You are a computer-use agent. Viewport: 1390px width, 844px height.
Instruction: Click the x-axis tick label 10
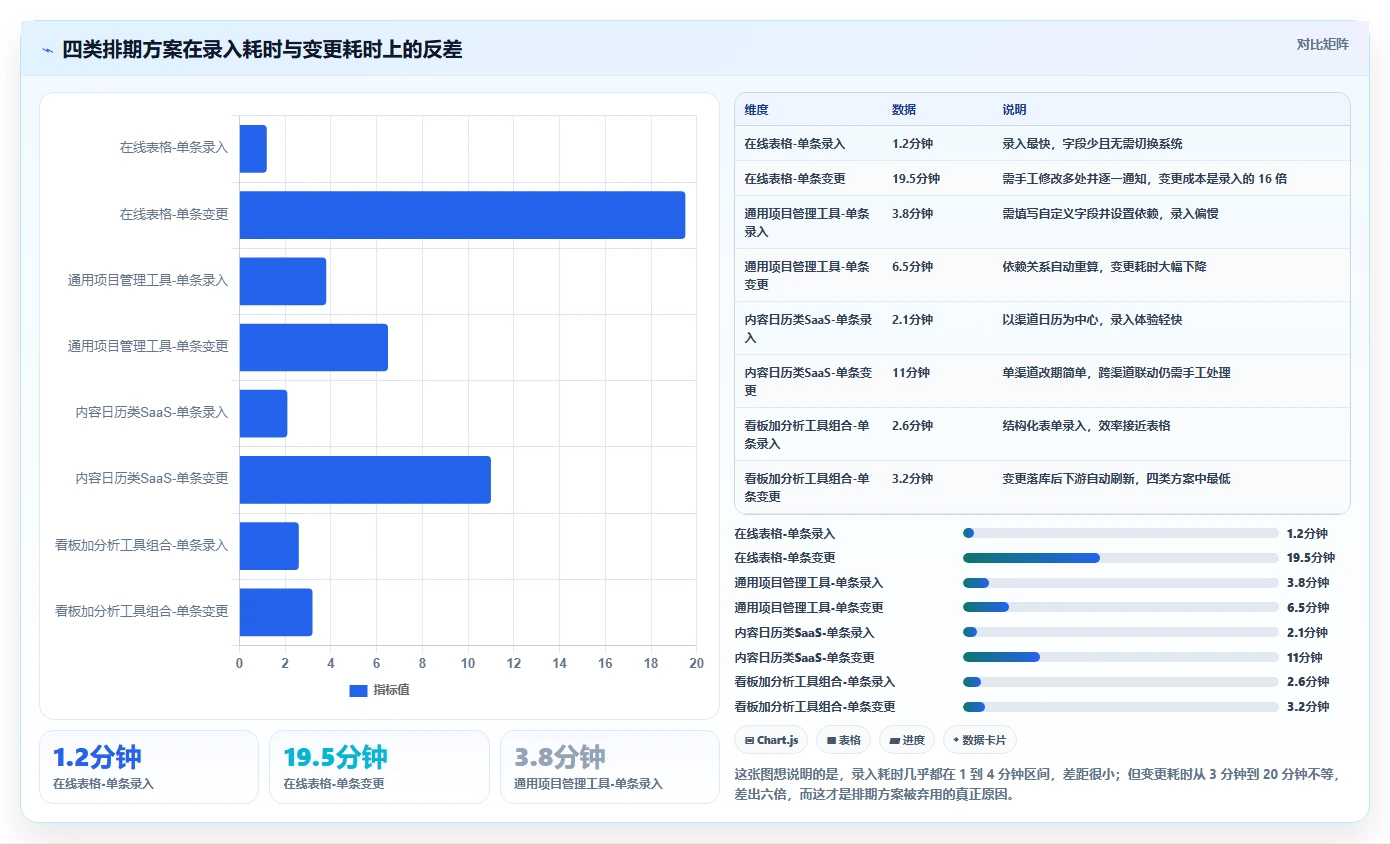(x=468, y=663)
